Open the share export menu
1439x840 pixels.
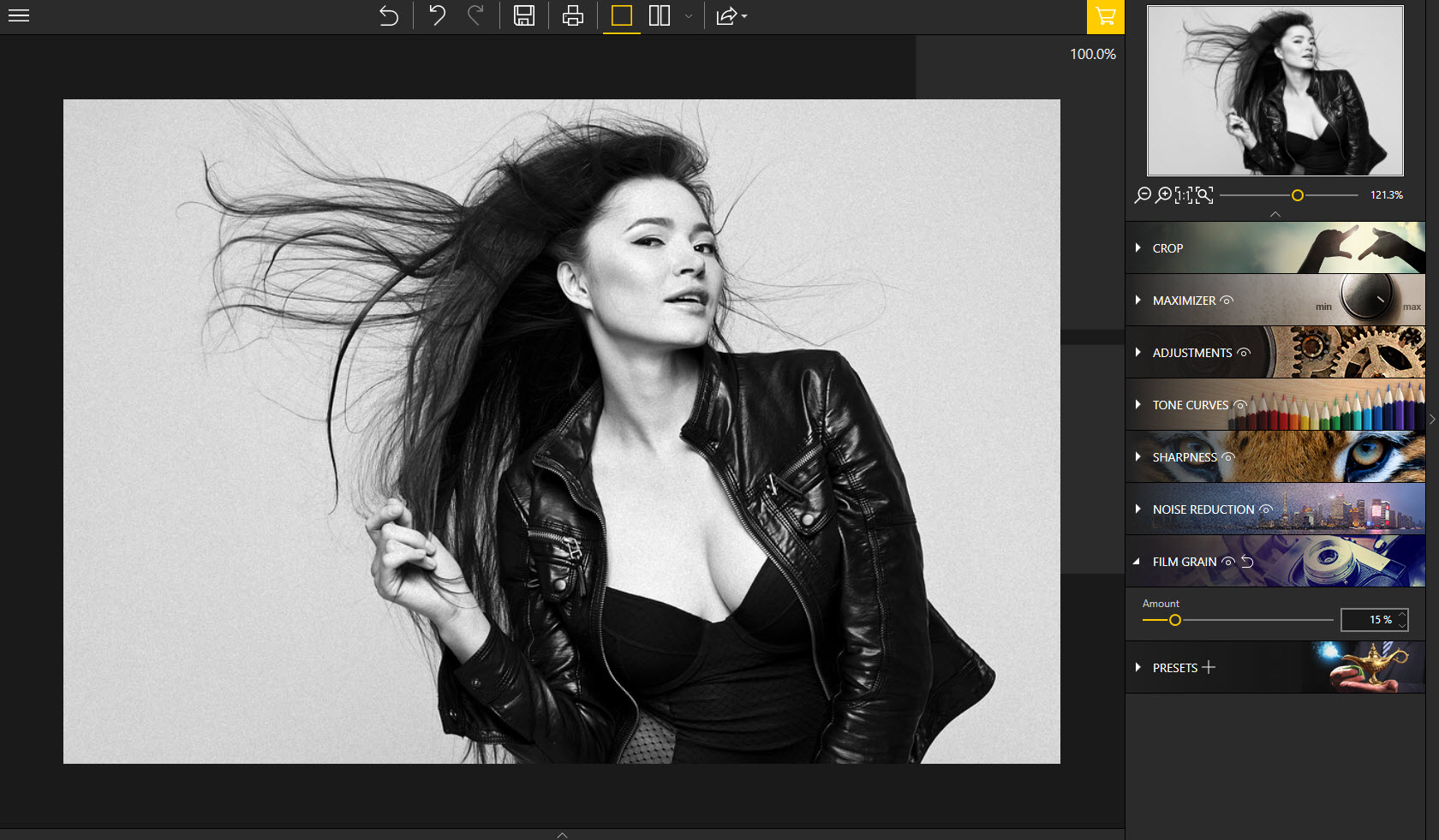[x=731, y=15]
